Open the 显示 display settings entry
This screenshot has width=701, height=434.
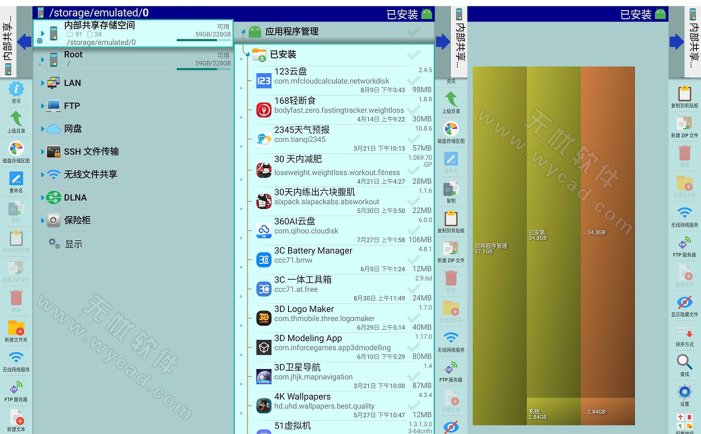tap(74, 244)
